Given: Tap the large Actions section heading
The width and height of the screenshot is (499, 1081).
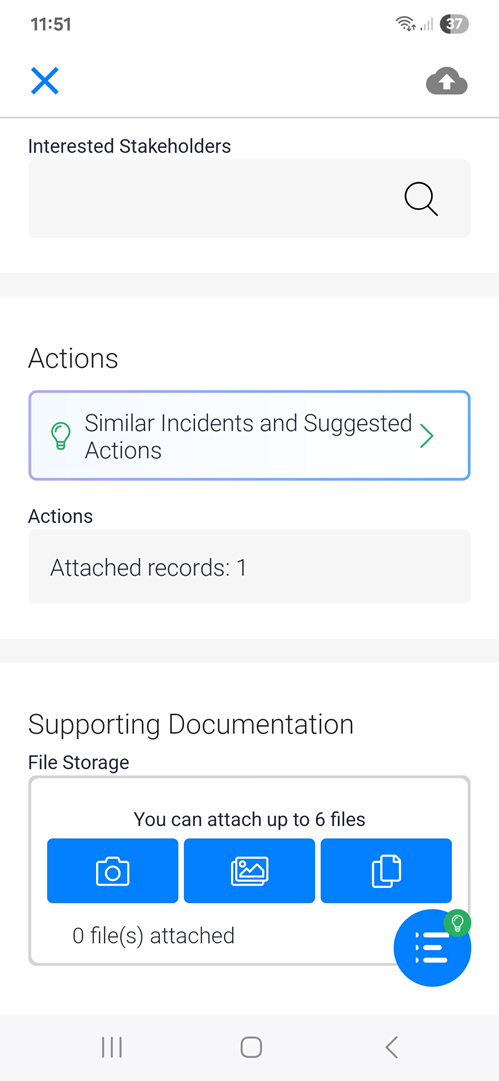Looking at the screenshot, I should [73, 358].
